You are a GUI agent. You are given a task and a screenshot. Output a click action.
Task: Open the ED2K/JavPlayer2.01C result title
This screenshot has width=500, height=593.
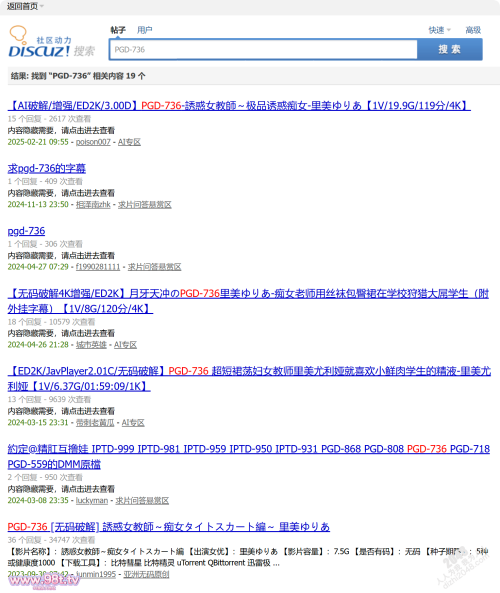pyautogui.click(x=249, y=379)
